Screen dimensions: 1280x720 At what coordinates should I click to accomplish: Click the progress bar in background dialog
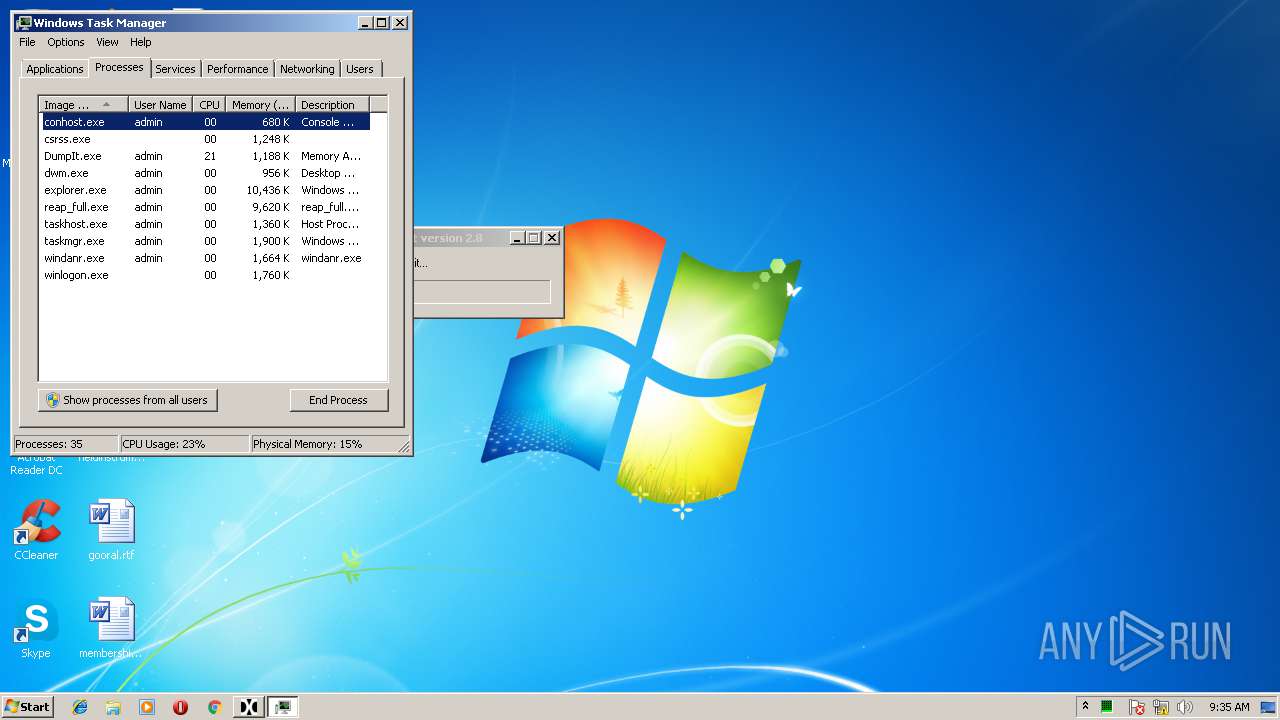482,292
